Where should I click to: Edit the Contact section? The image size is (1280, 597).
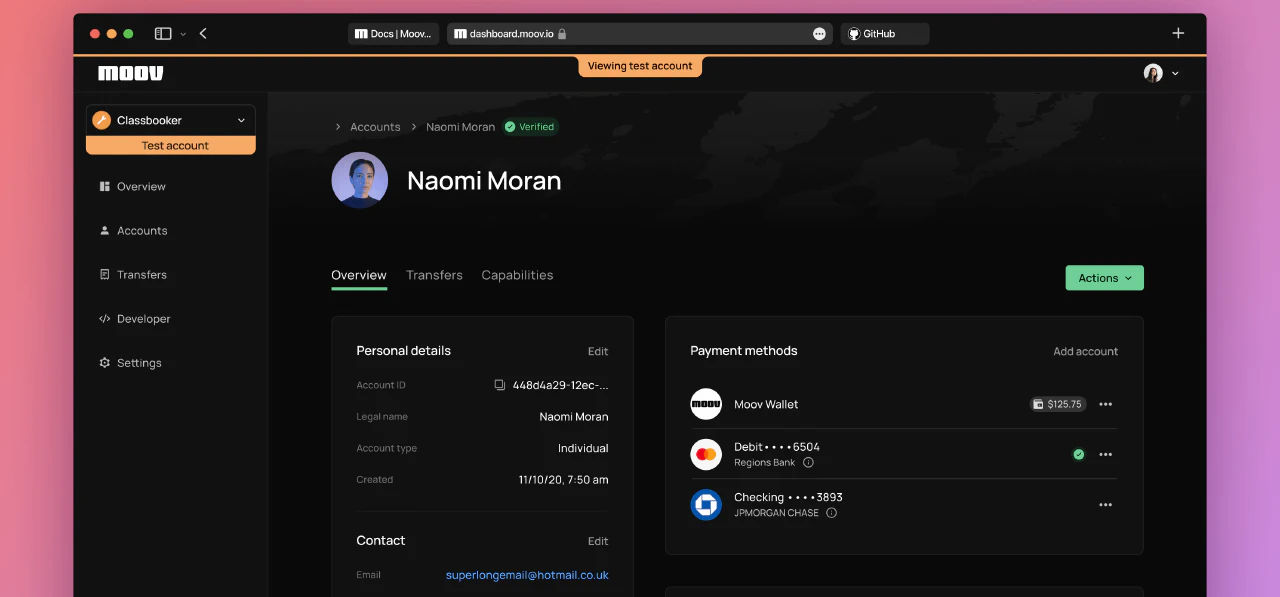pos(598,541)
